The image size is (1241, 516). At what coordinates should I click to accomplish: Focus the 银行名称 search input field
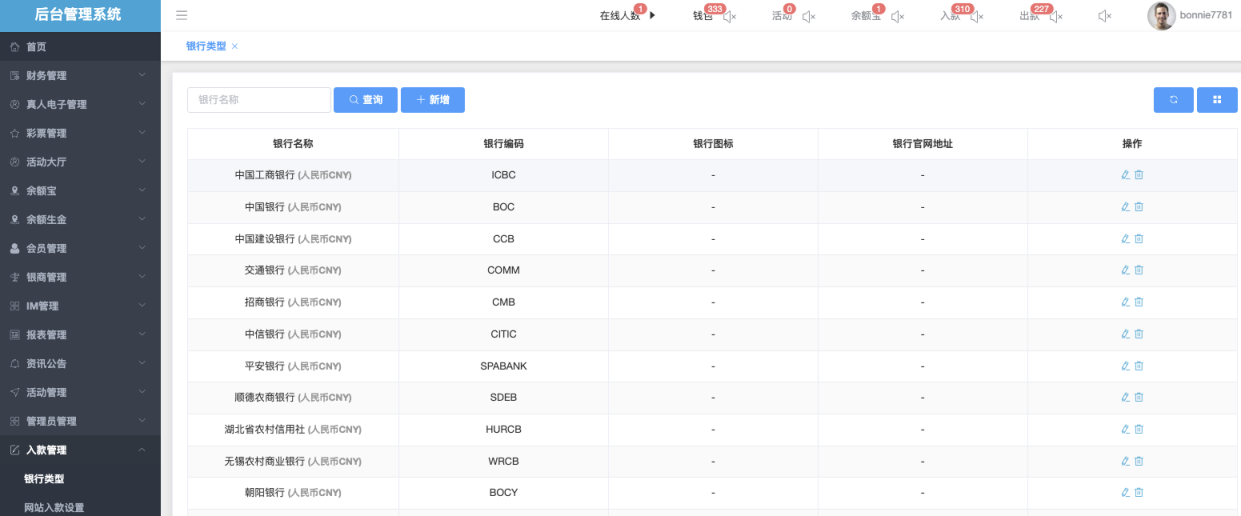pos(258,100)
